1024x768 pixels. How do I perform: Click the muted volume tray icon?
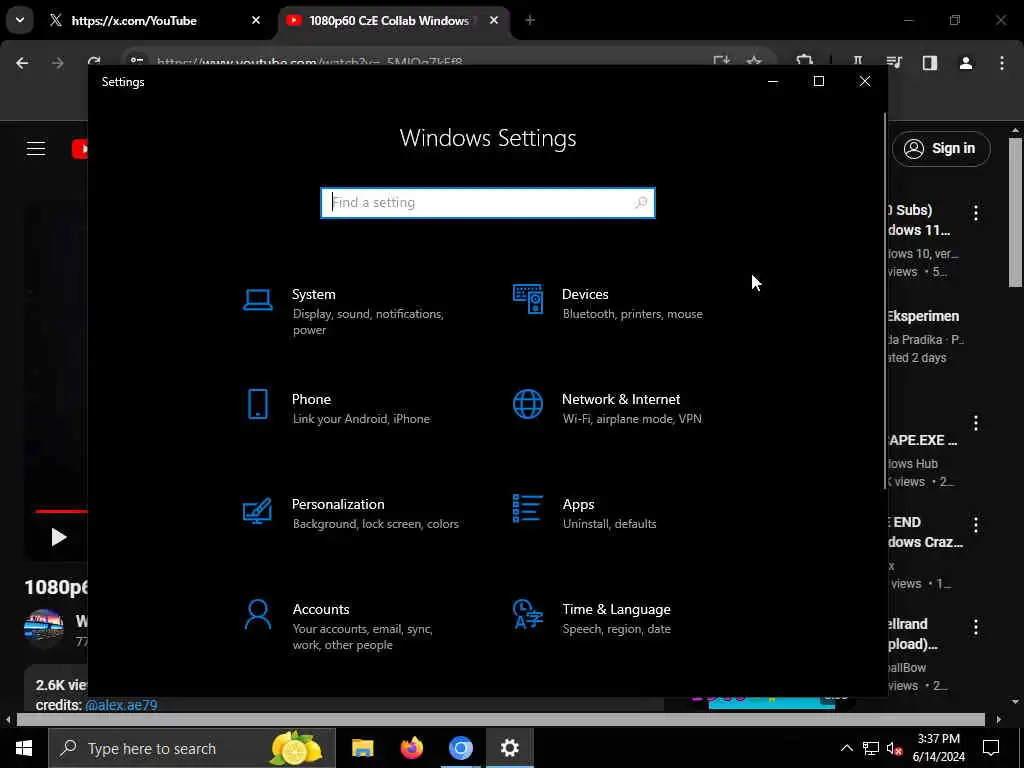click(894, 748)
